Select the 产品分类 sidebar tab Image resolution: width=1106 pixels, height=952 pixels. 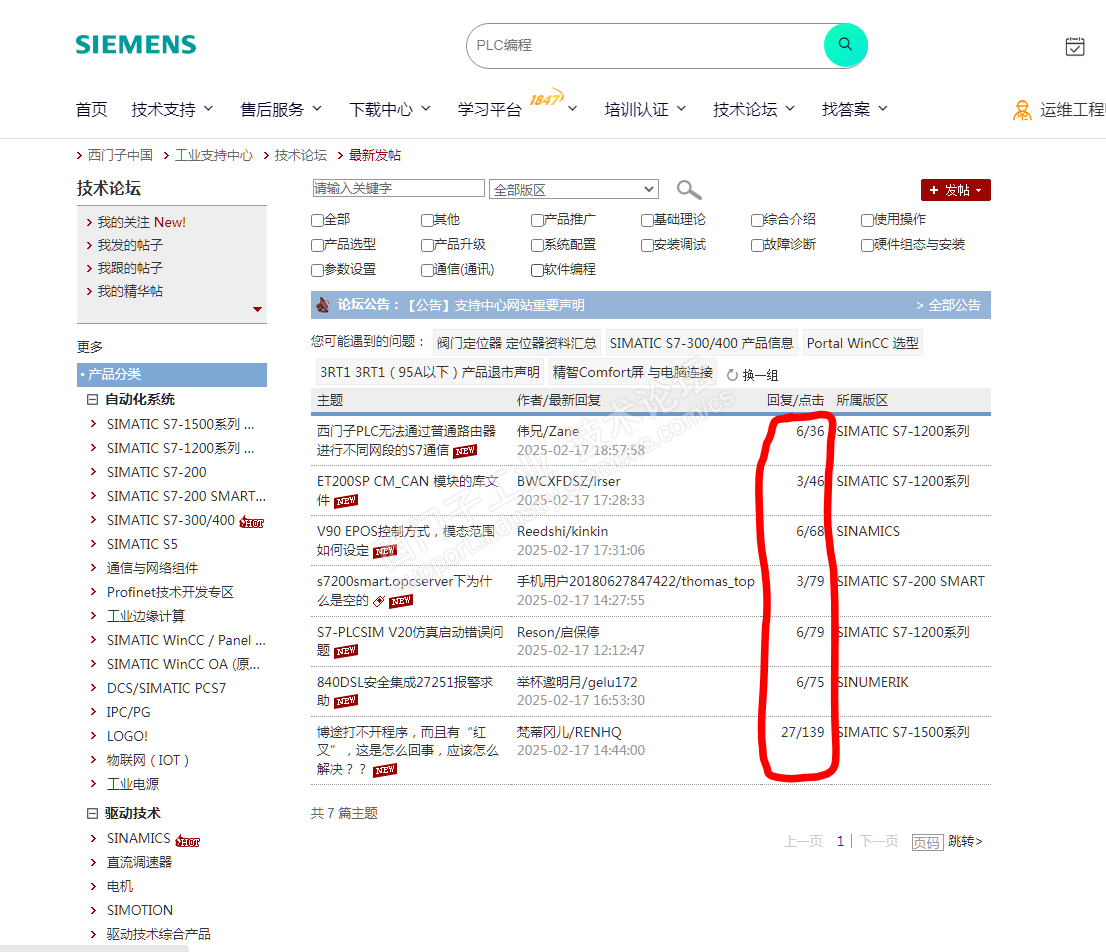click(x=172, y=374)
